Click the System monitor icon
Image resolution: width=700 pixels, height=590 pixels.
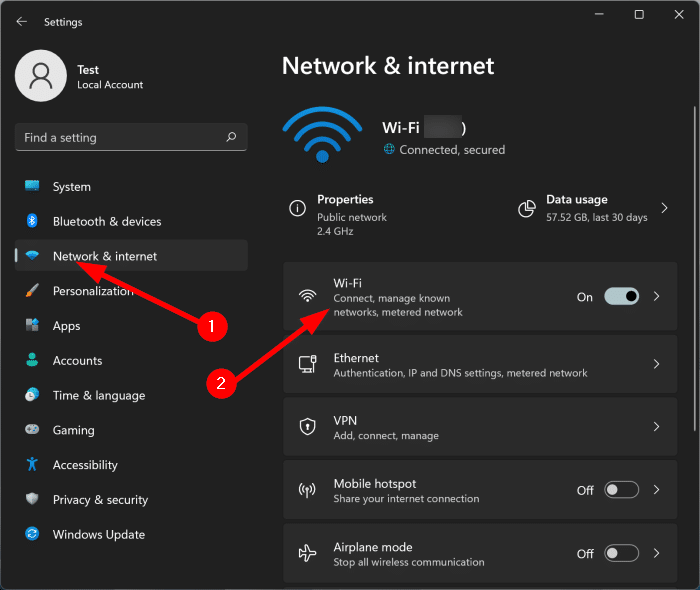coord(32,186)
